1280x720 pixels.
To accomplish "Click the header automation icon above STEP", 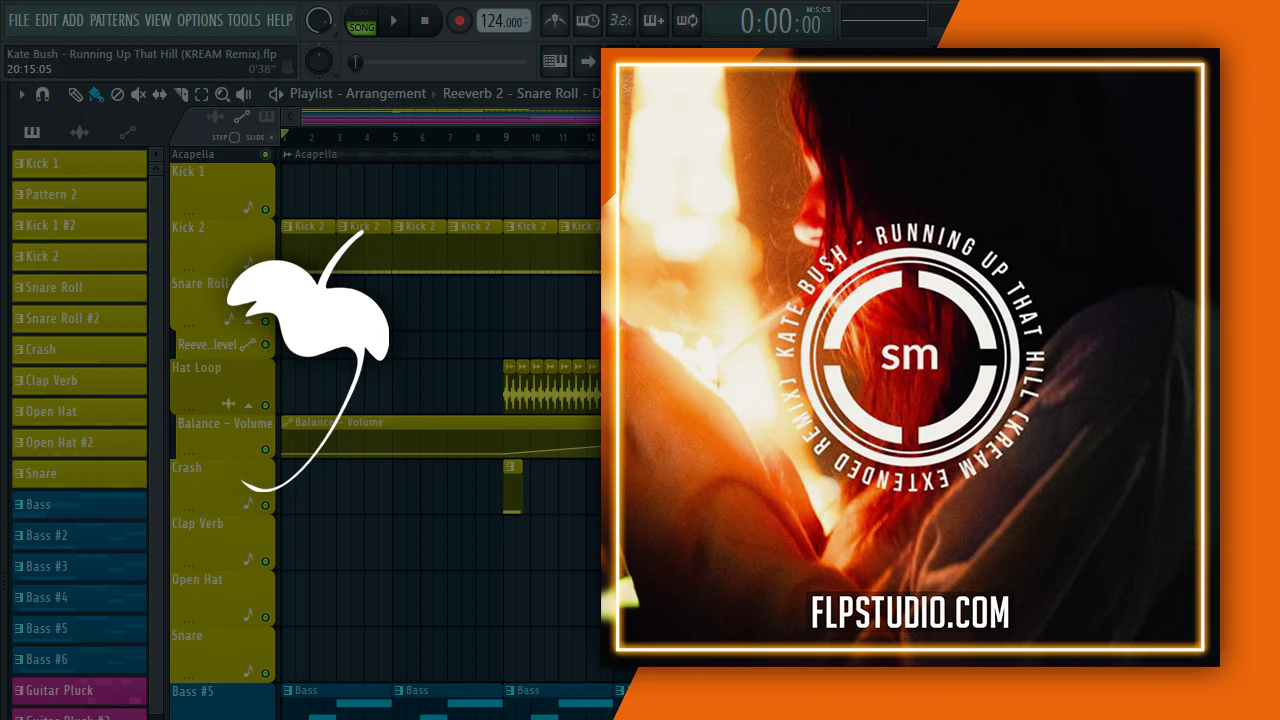I will coord(241,117).
